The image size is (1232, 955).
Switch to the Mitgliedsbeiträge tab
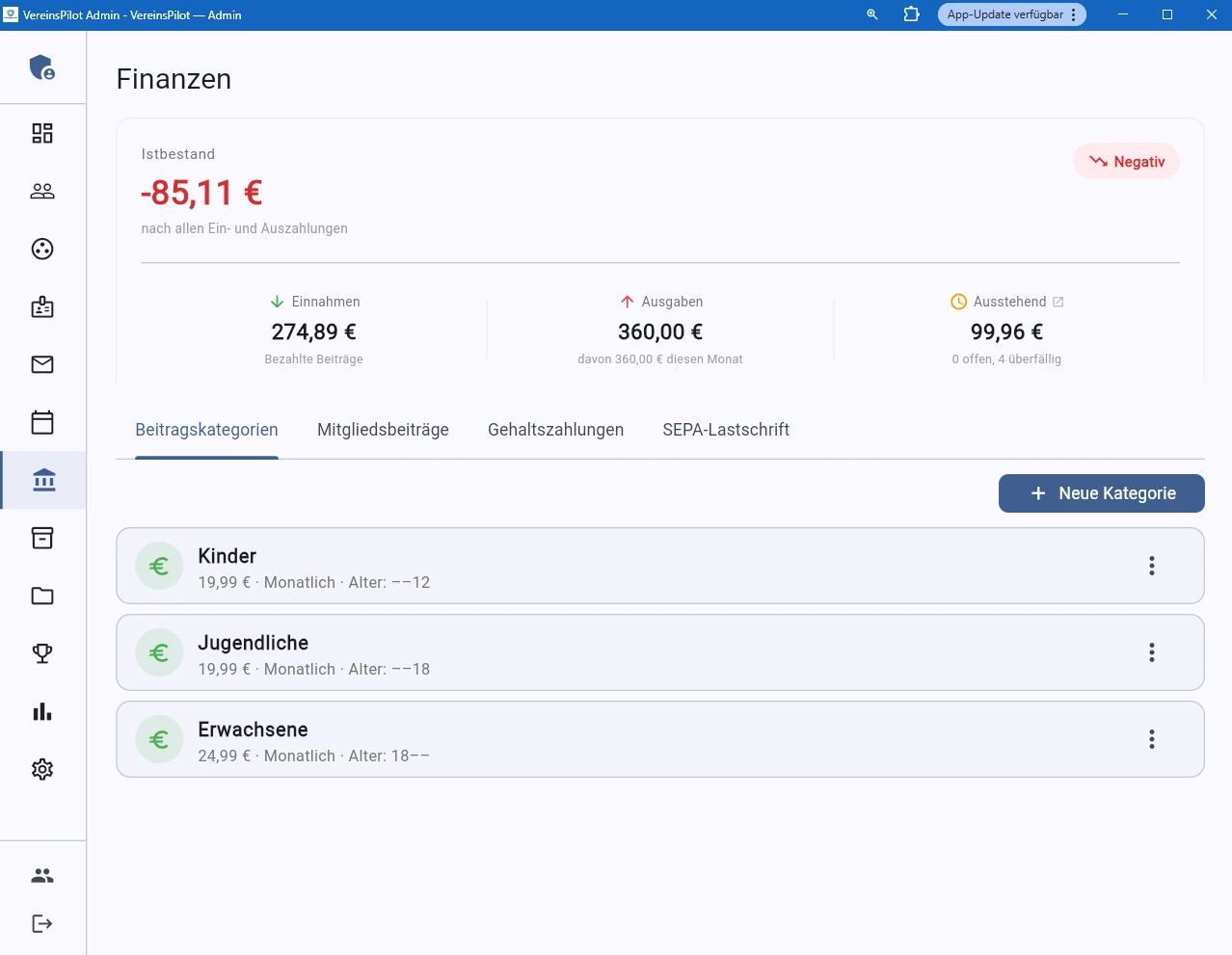383,430
